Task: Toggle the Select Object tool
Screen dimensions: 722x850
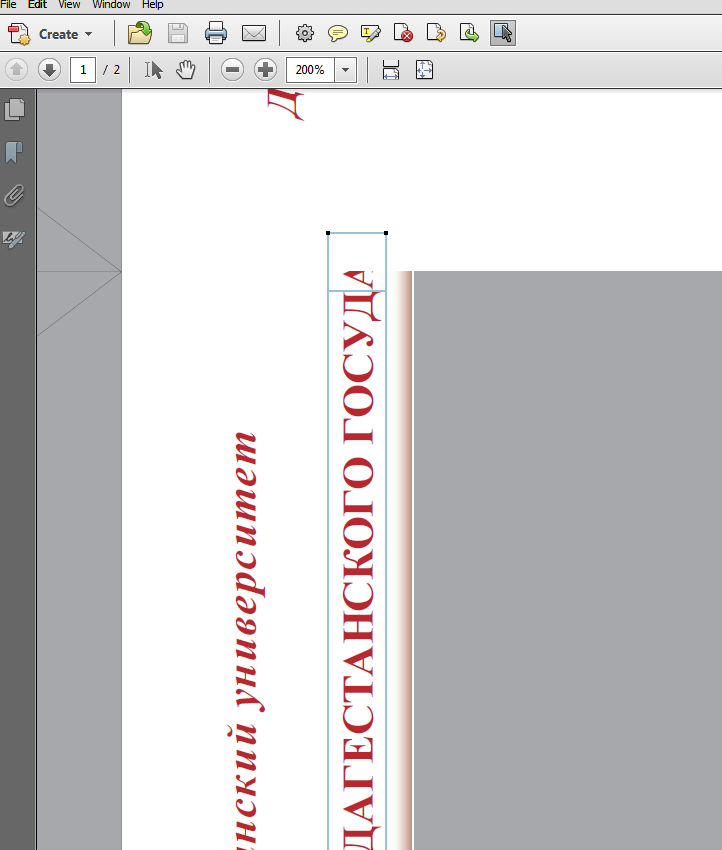Action: point(503,33)
